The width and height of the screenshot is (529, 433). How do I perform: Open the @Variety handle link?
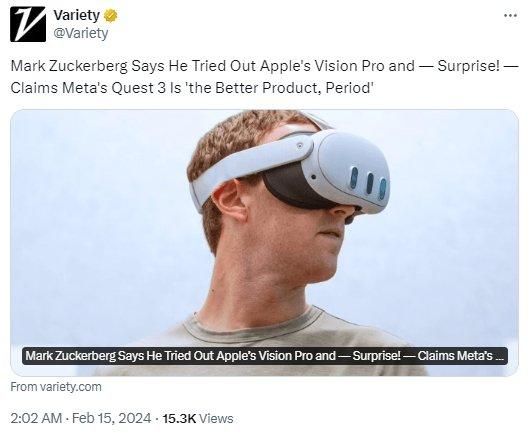click(x=81, y=33)
